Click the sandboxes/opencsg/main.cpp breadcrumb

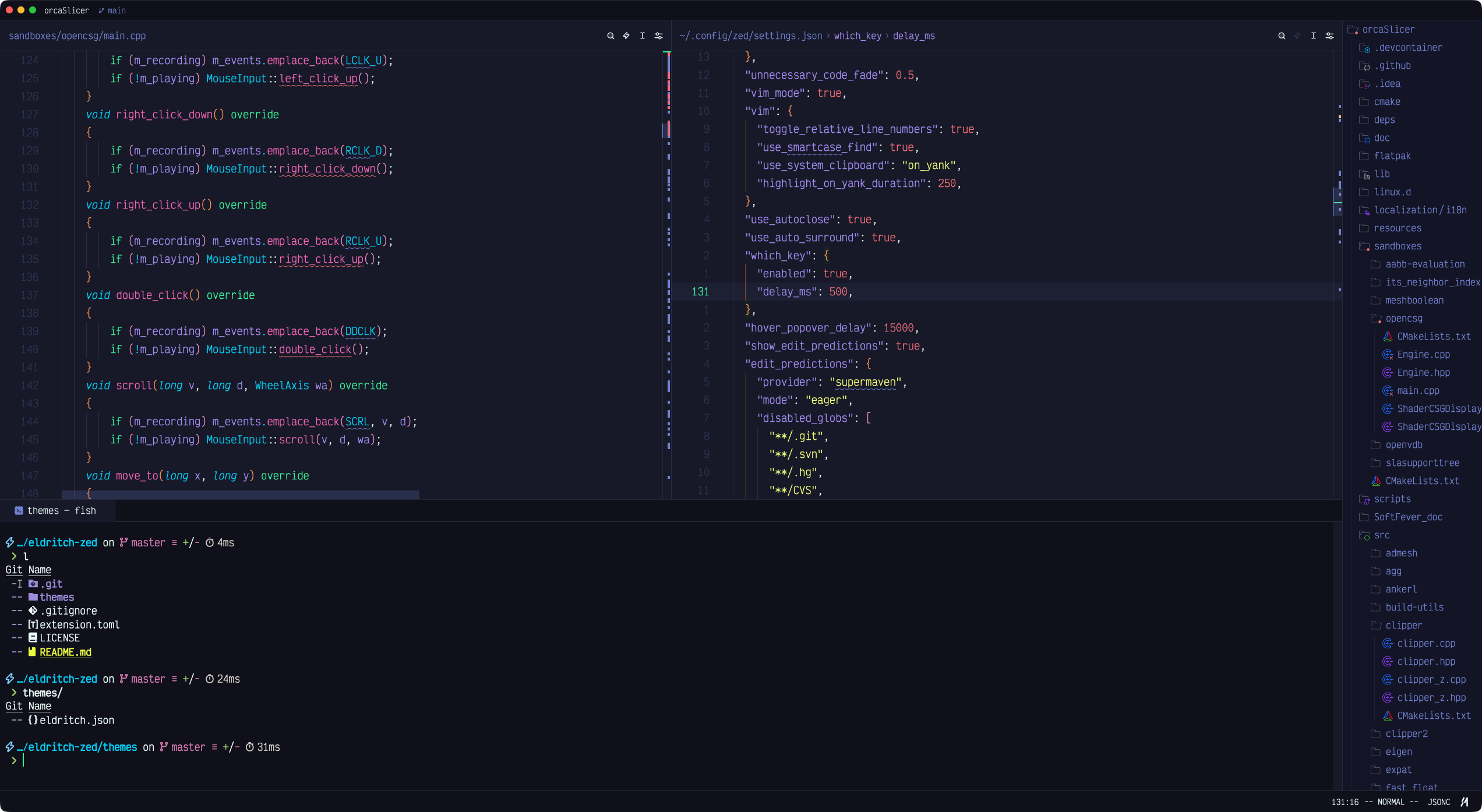click(x=77, y=36)
